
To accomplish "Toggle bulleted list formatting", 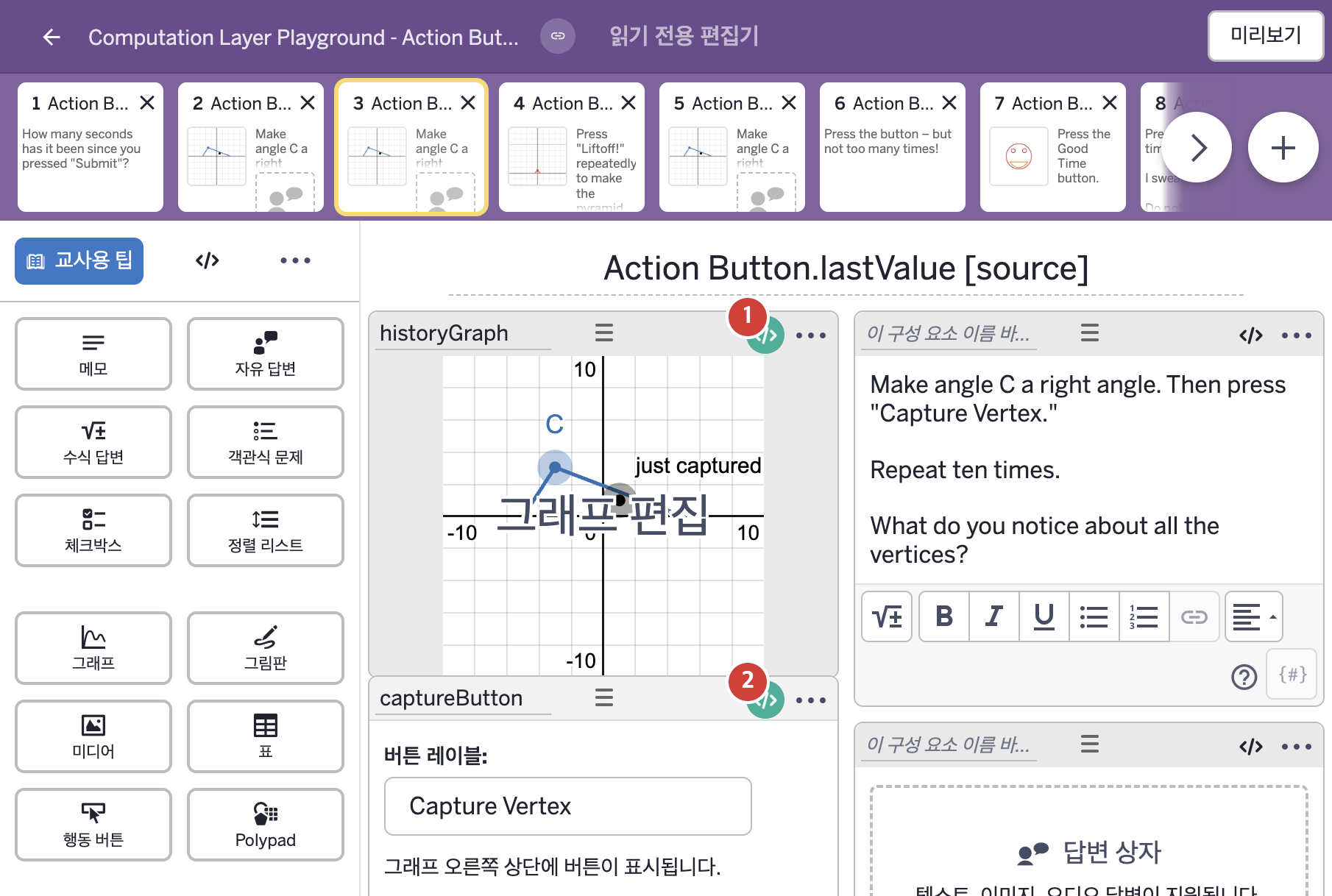I will [1094, 616].
